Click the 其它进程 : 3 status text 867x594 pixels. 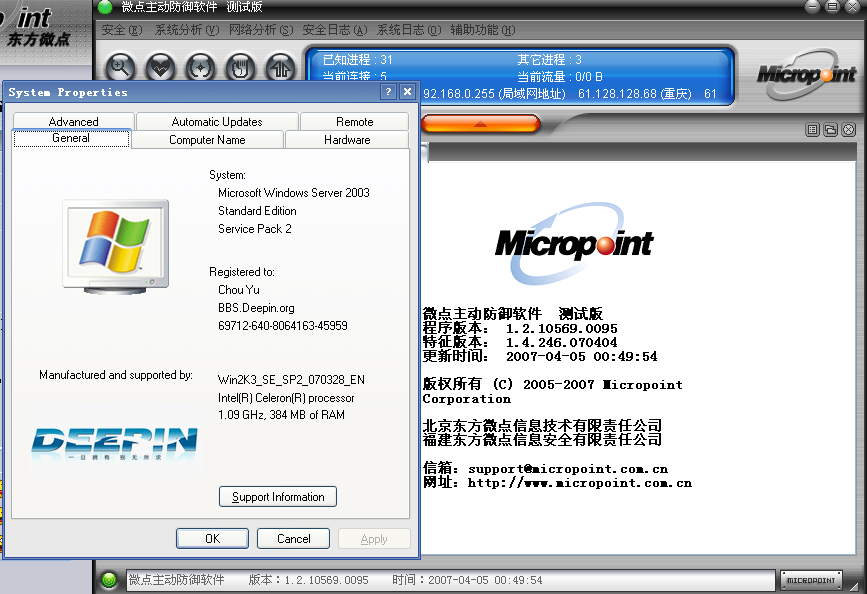coord(550,60)
